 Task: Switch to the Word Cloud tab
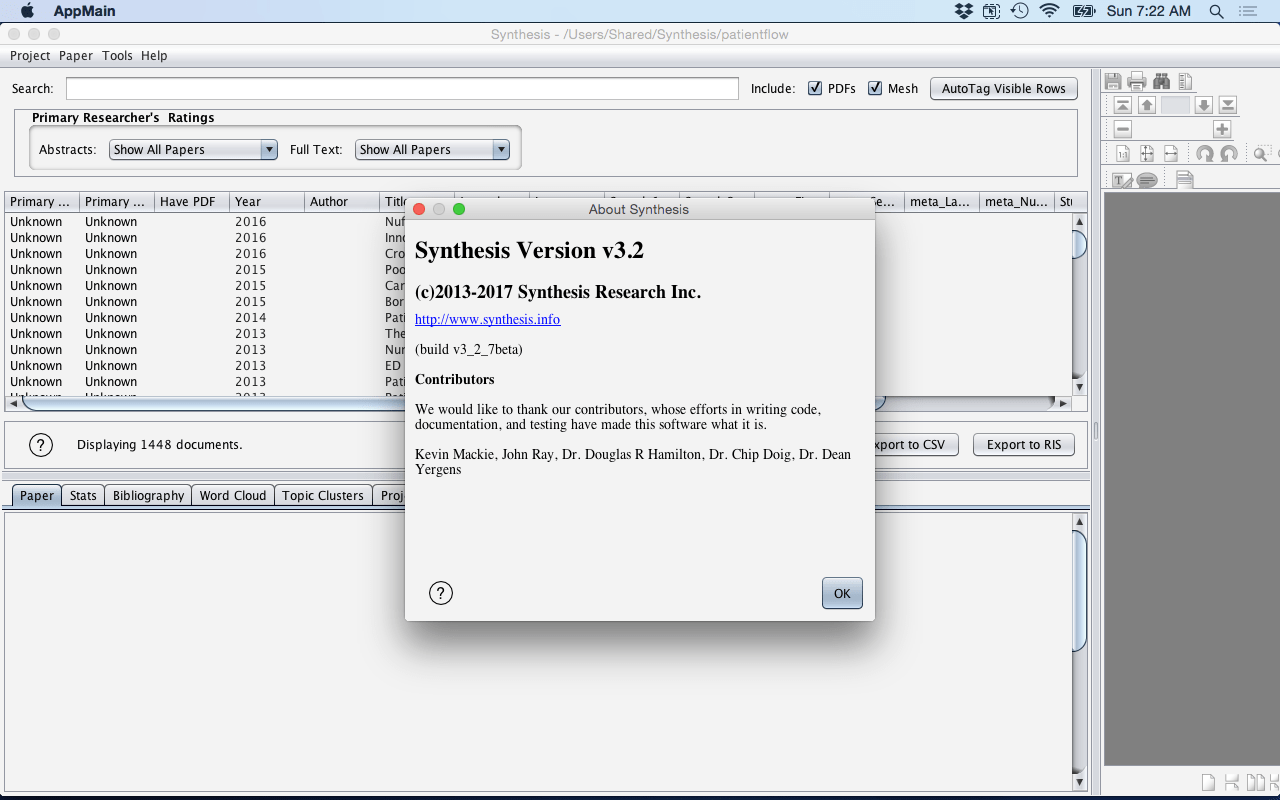pyautogui.click(x=233, y=495)
